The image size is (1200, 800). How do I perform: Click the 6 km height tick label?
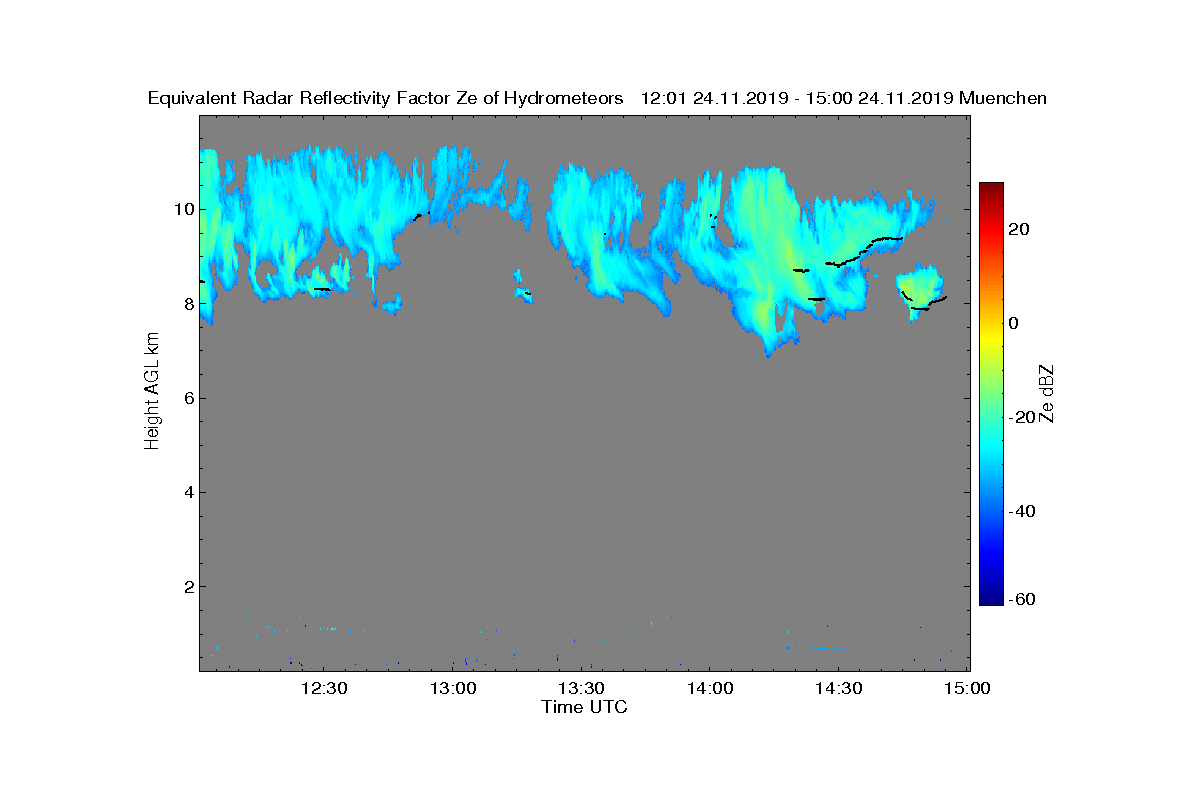pos(189,398)
